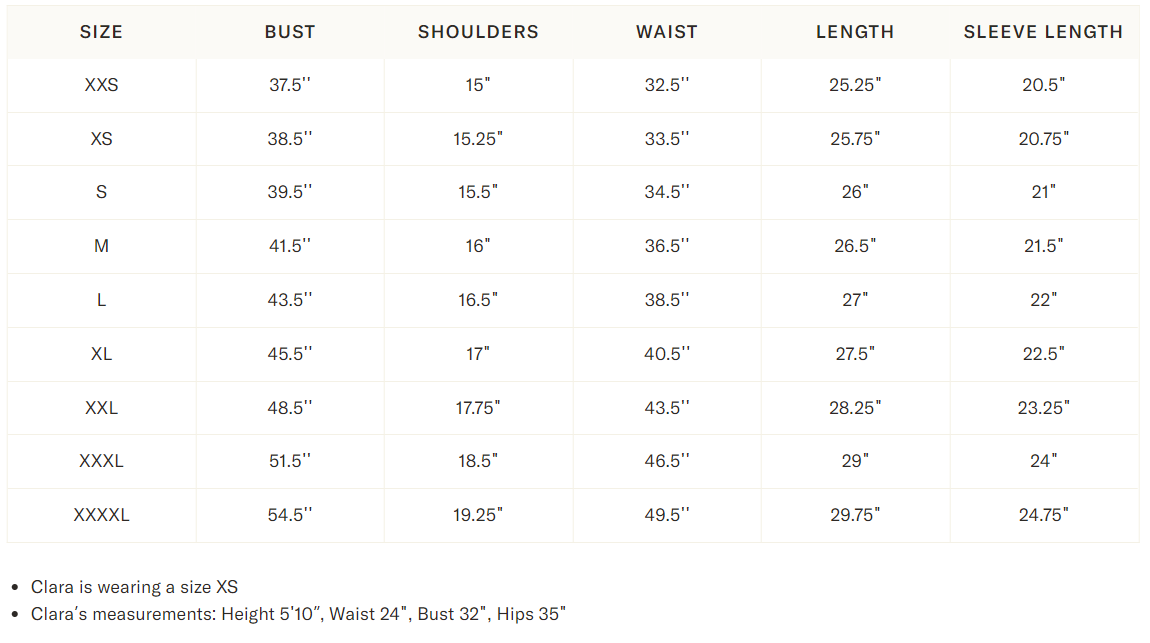Select the XXS size row label
The height and width of the screenshot is (643, 1150).
tap(101, 85)
